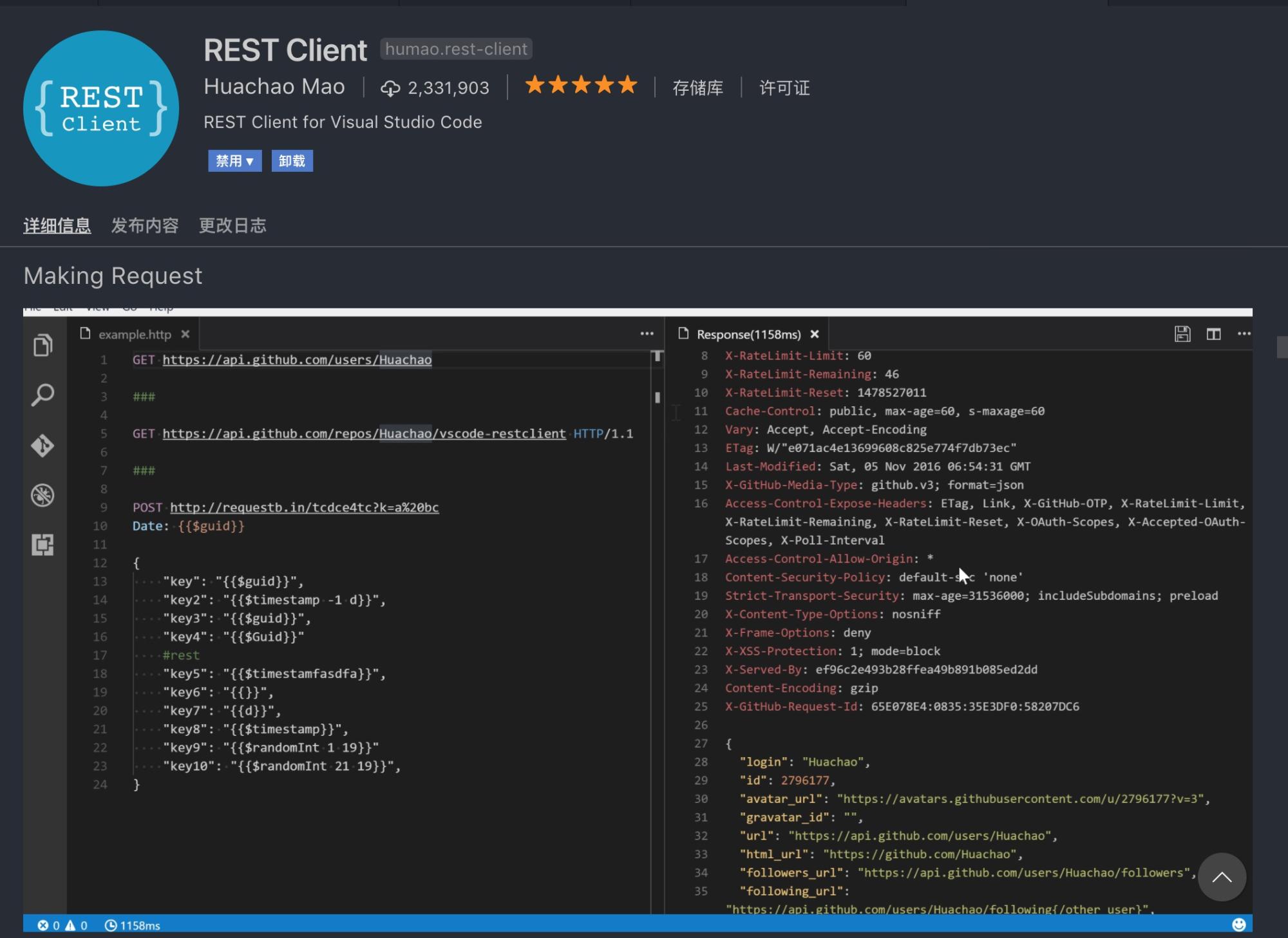Click the five-star rating

(581, 85)
